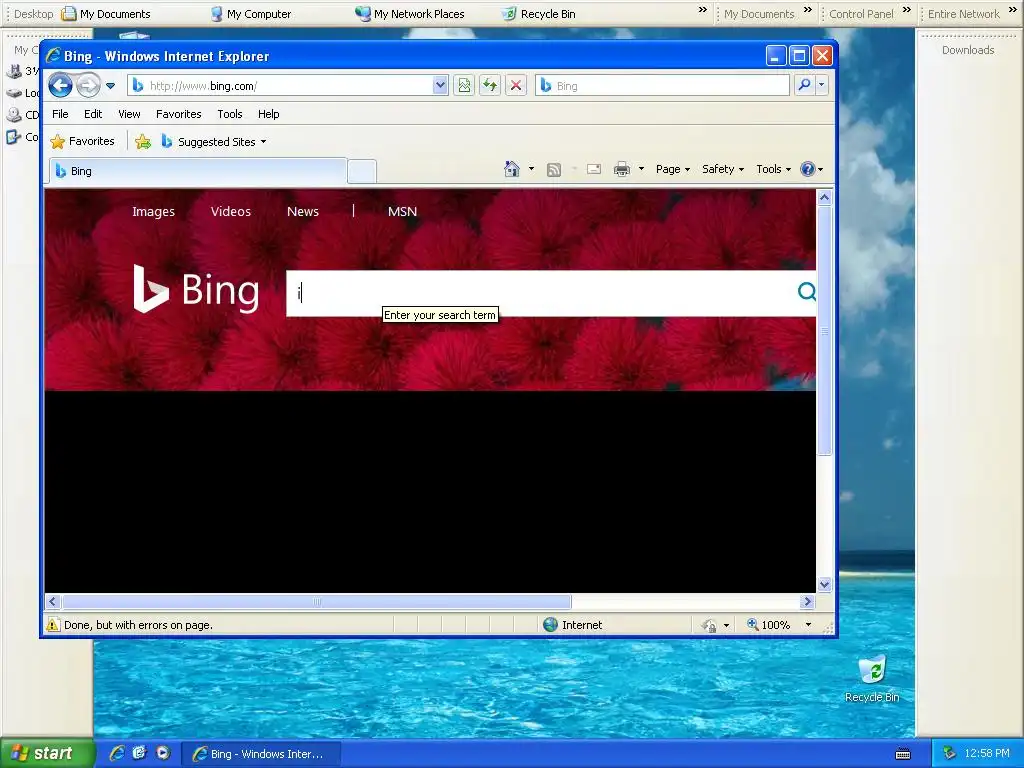
Task: Open the View menu
Action: coord(129,114)
